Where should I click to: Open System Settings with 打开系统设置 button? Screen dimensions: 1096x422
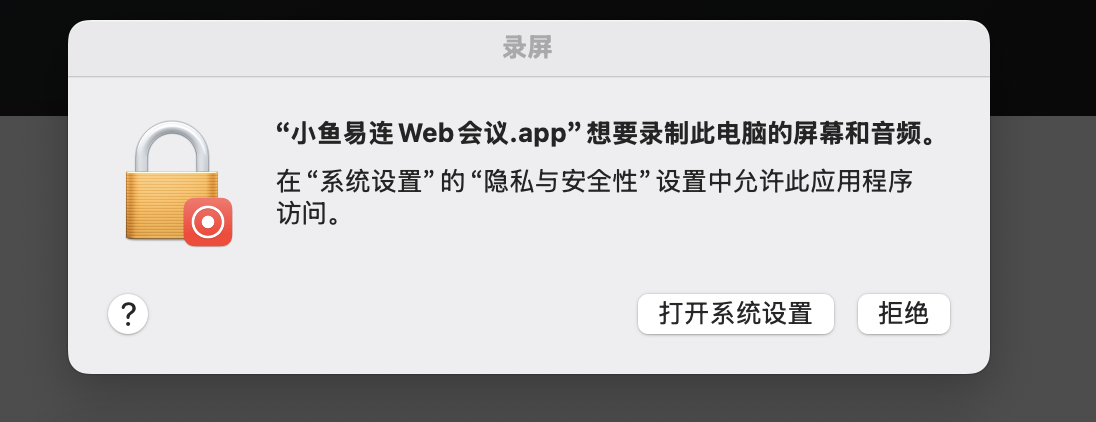tap(735, 314)
